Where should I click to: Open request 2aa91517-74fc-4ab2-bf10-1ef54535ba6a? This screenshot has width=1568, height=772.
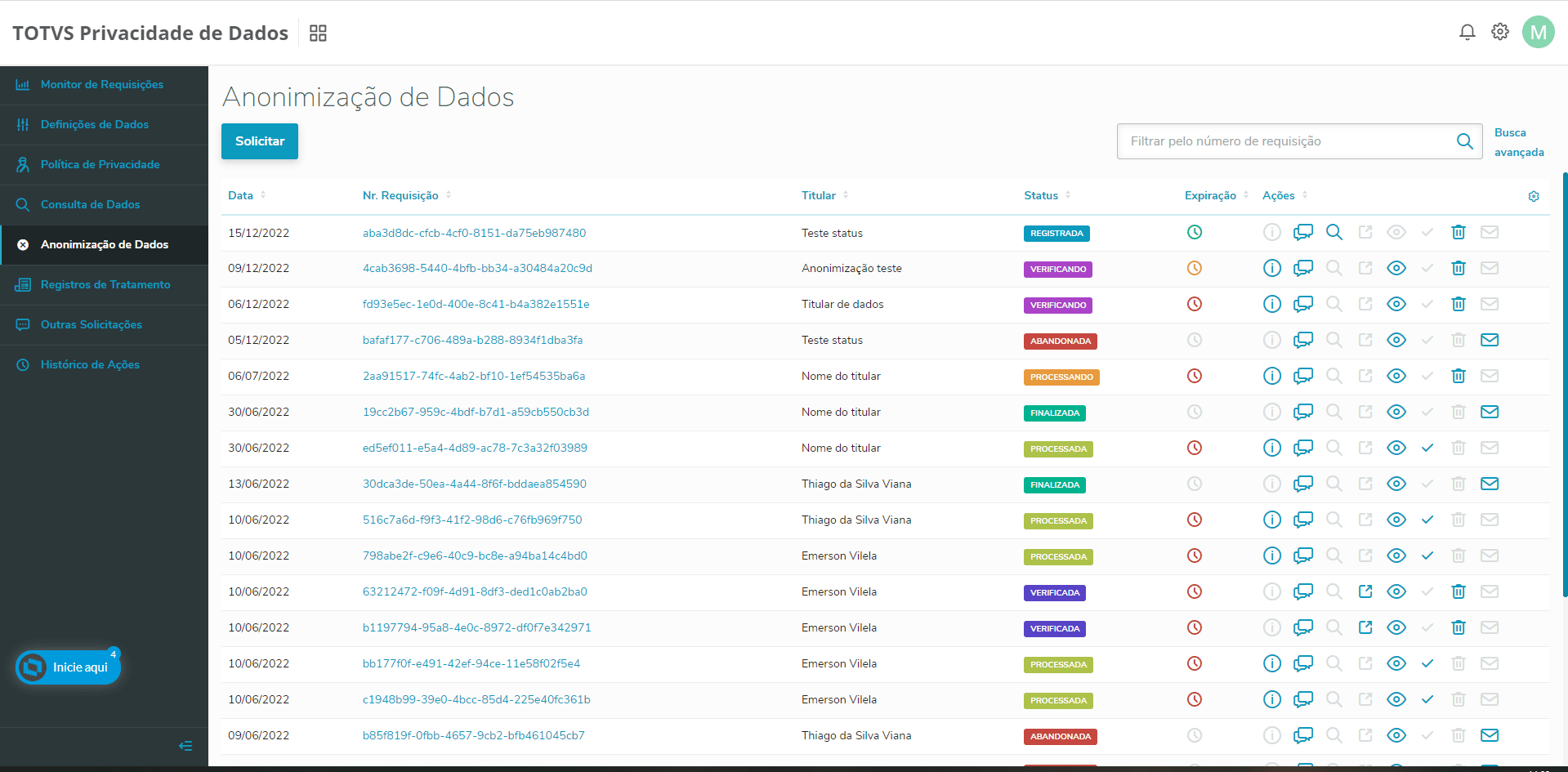474,377
